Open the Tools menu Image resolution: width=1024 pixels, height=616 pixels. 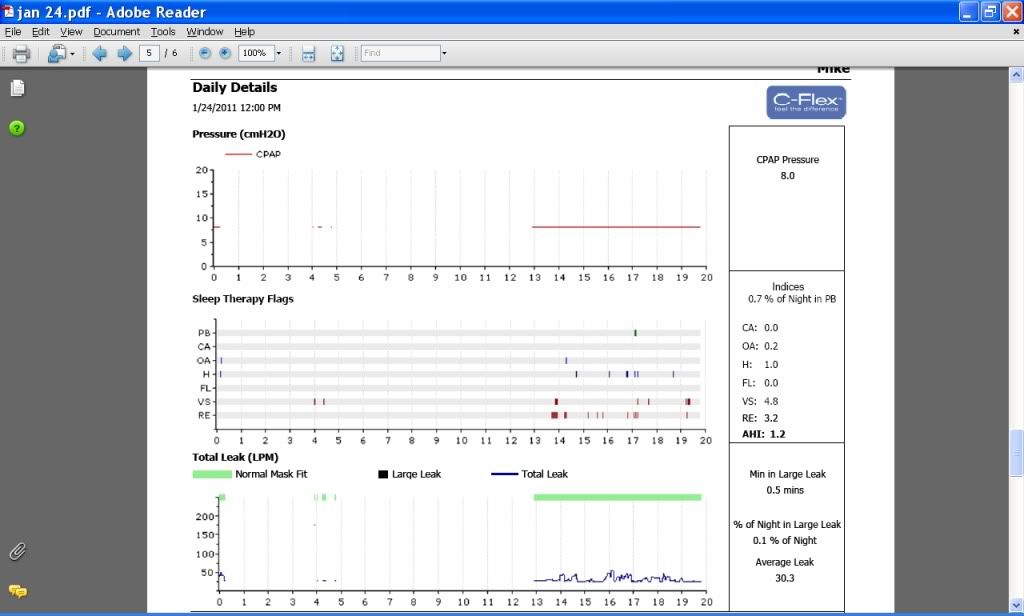(163, 32)
